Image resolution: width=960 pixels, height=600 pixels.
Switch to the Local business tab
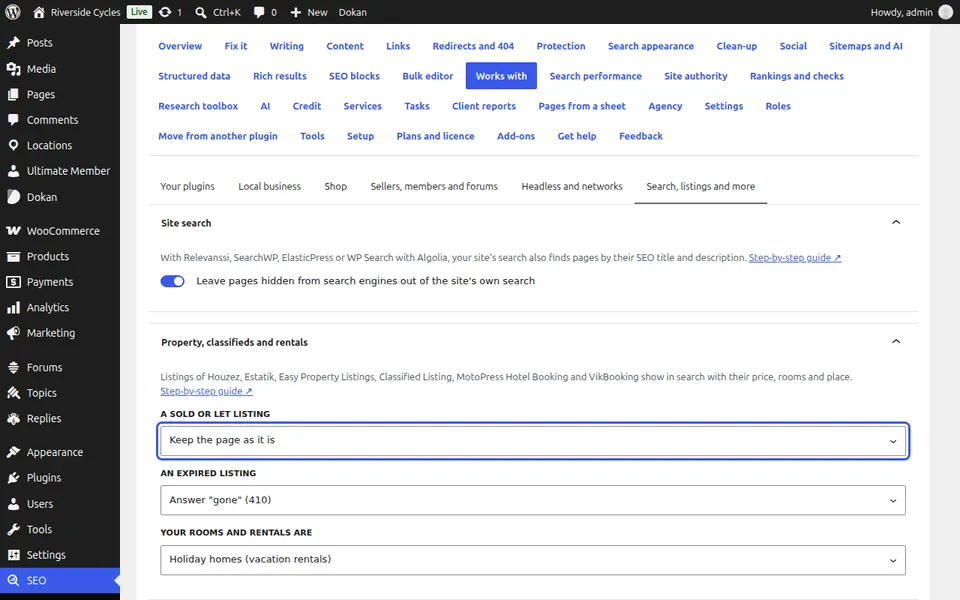tap(269, 186)
